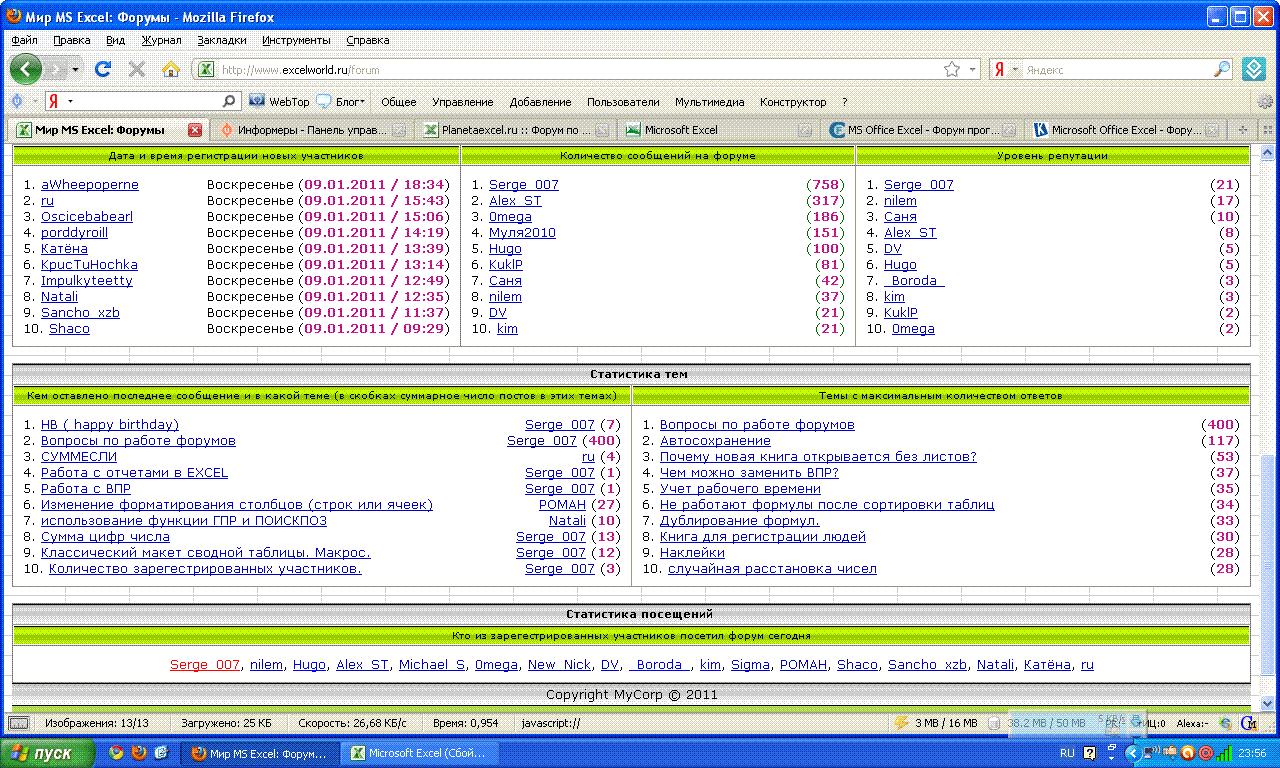Click the magnifier in the Yandex toolbar search
Viewport: 1280px width, 768px height.
pyautogui.click(x=229, y=101)
